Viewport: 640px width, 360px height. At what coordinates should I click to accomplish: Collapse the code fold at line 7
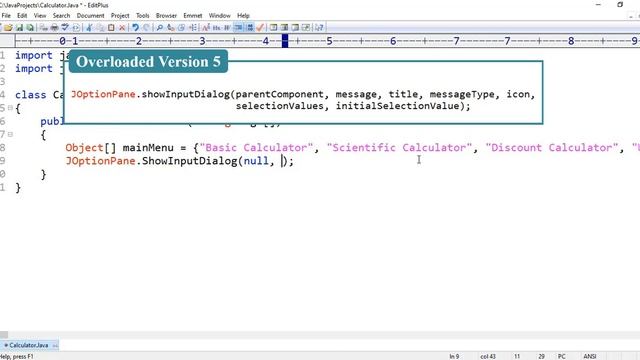click(x=10, y=134)
